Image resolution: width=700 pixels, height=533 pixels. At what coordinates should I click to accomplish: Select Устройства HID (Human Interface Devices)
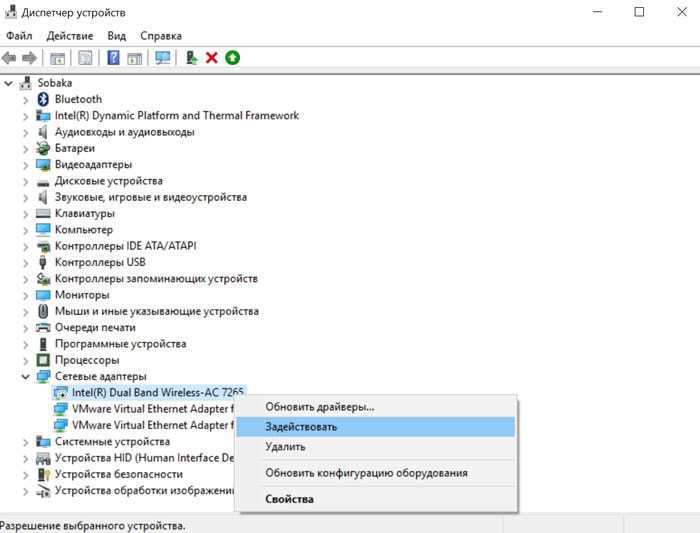pyautogui.click(x=144, y=458)
